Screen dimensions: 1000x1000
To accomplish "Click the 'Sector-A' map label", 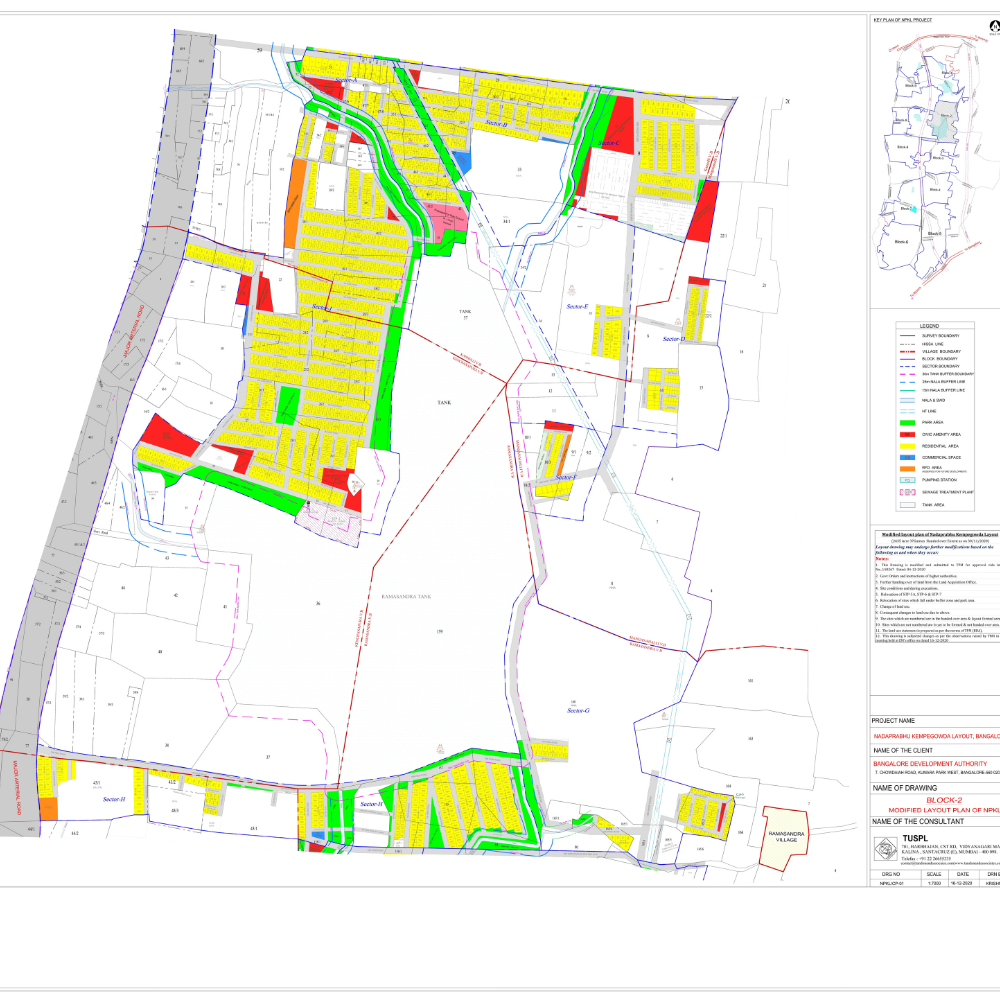I will point(346,80).
